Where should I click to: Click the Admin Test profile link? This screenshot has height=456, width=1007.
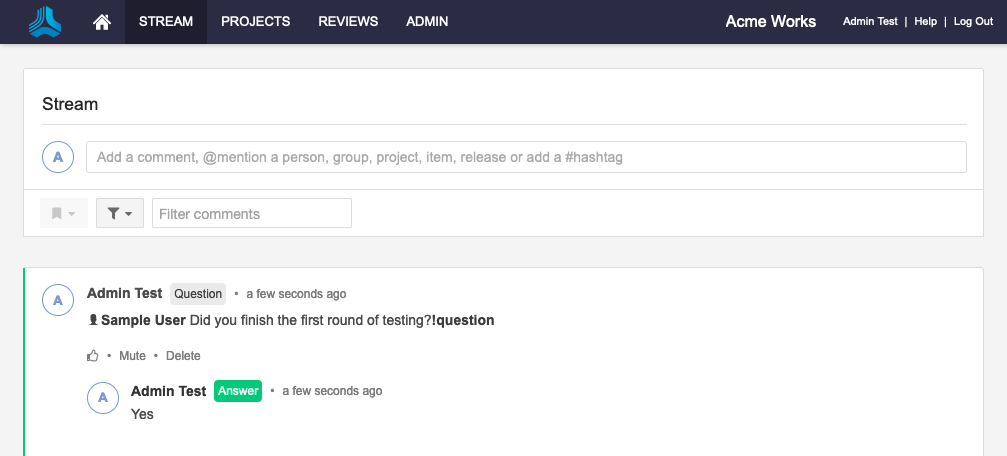[x=870, y=22]
